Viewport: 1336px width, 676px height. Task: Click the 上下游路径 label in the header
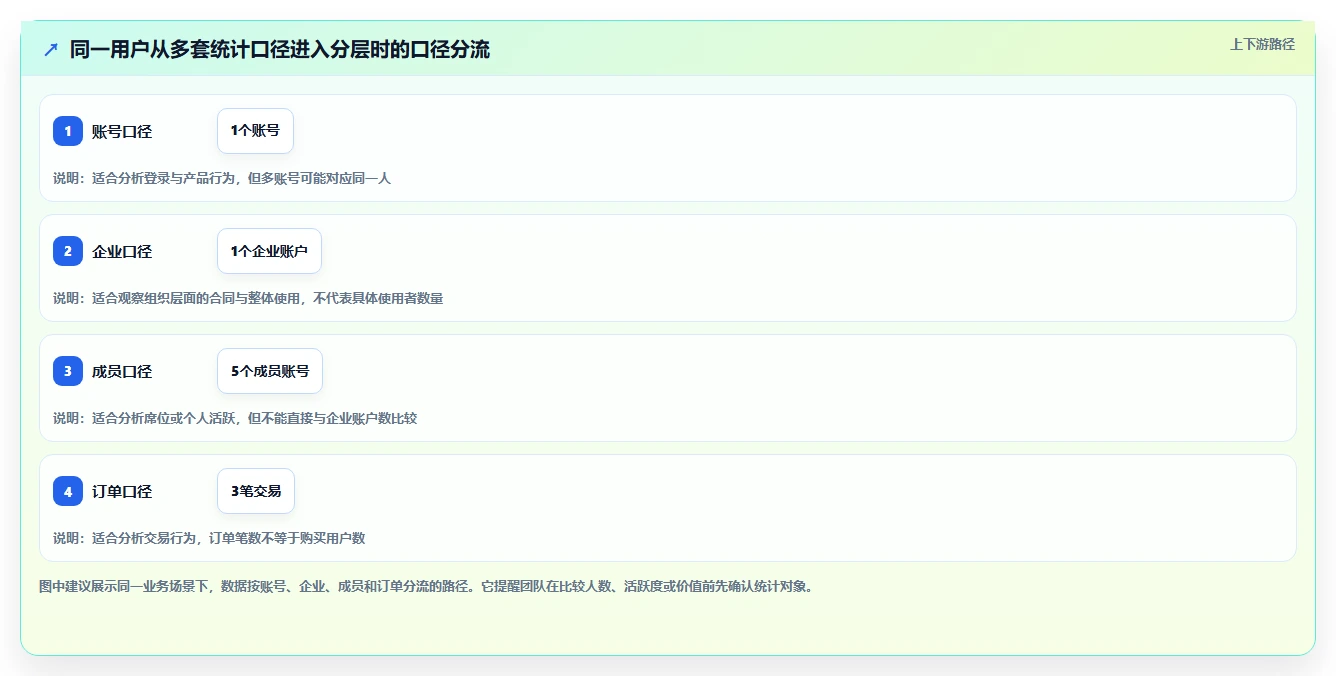point(1262,44)
